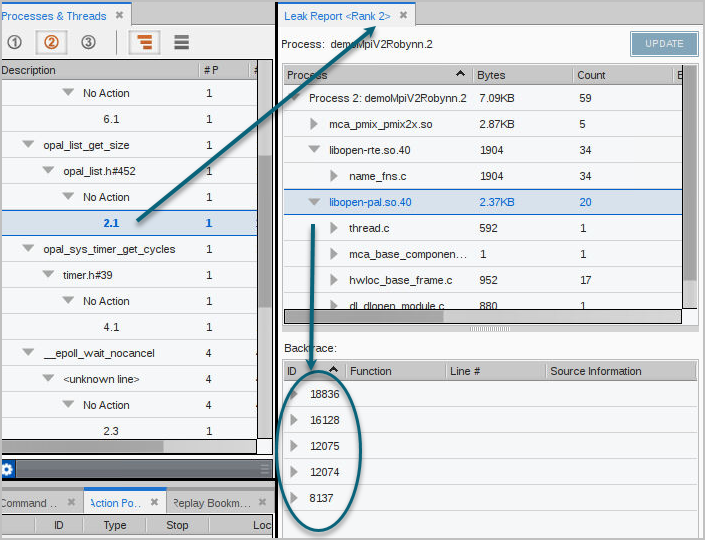Expand the mca_pmix_pmix2x.so row
Screen dimensions: 705x540
pyautogui.click(x=314, y=124)
